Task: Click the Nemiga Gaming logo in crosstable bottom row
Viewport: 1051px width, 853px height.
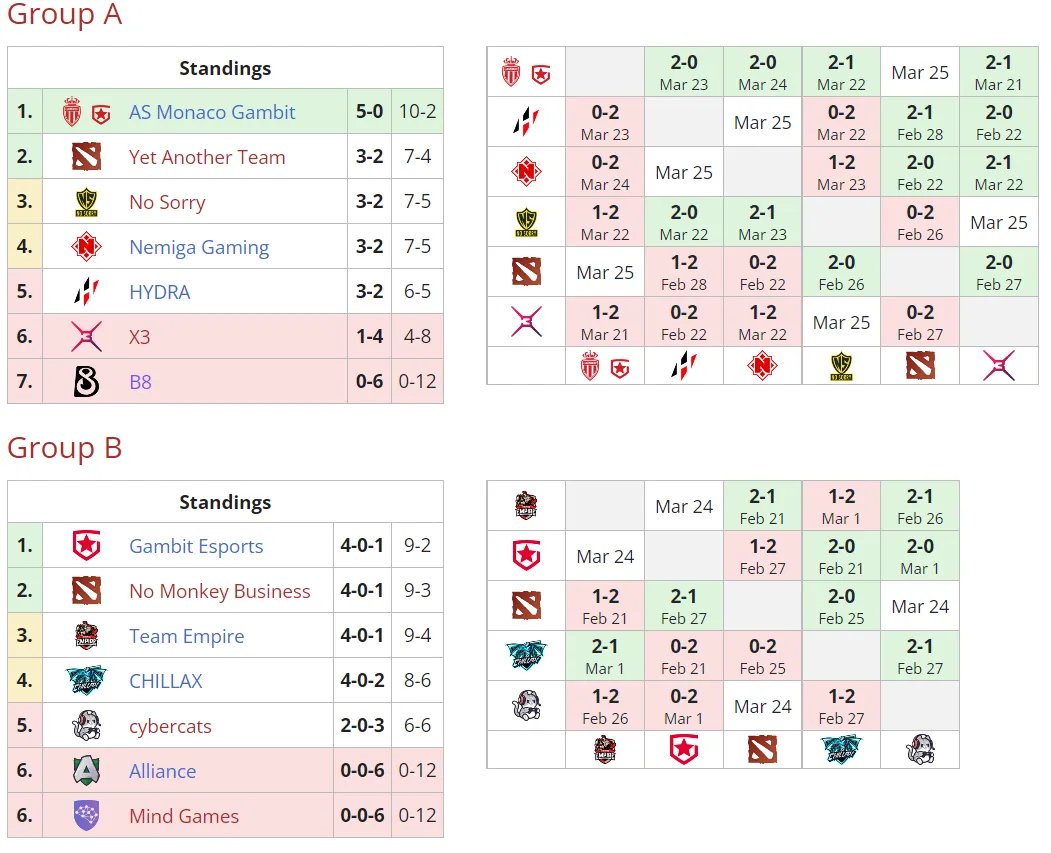Action: 762,366
